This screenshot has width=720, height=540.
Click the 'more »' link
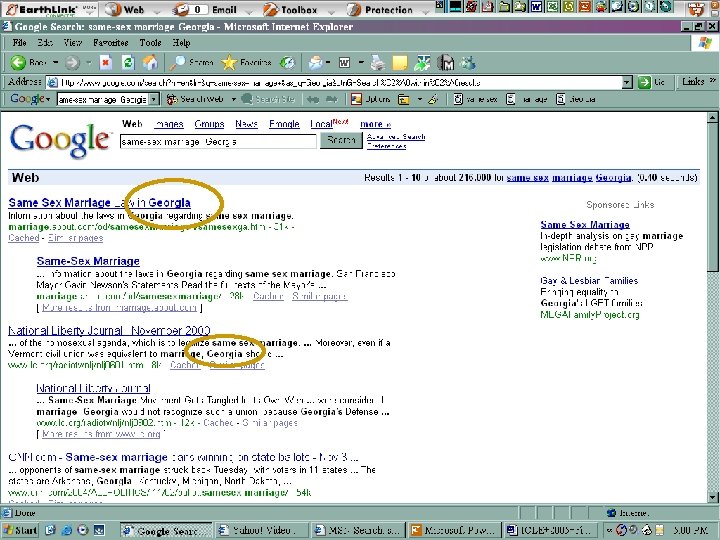pyautogui.click(x=375, y=124)
